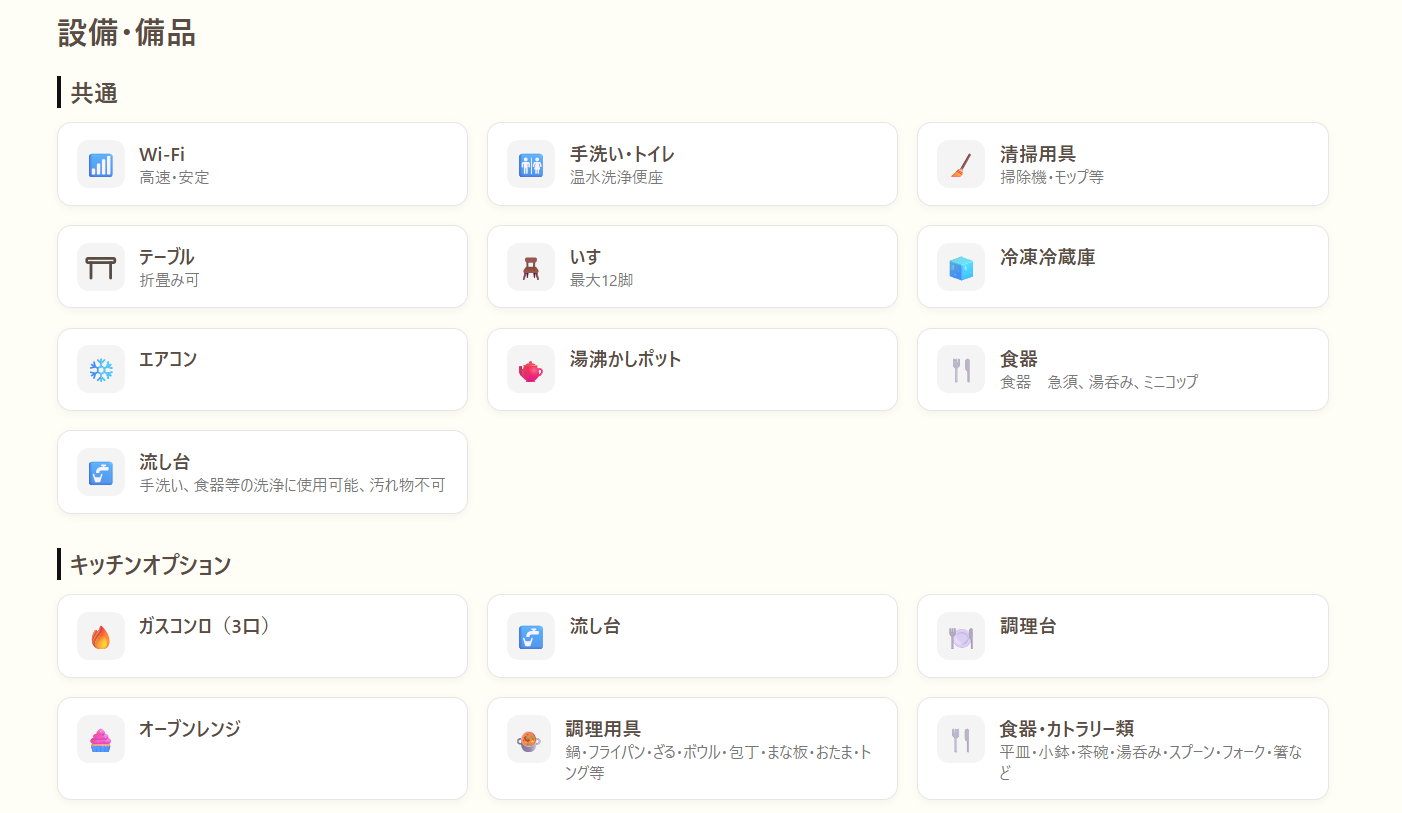Click the cupcake icon for オーブンレンジ

click(101, 740)
